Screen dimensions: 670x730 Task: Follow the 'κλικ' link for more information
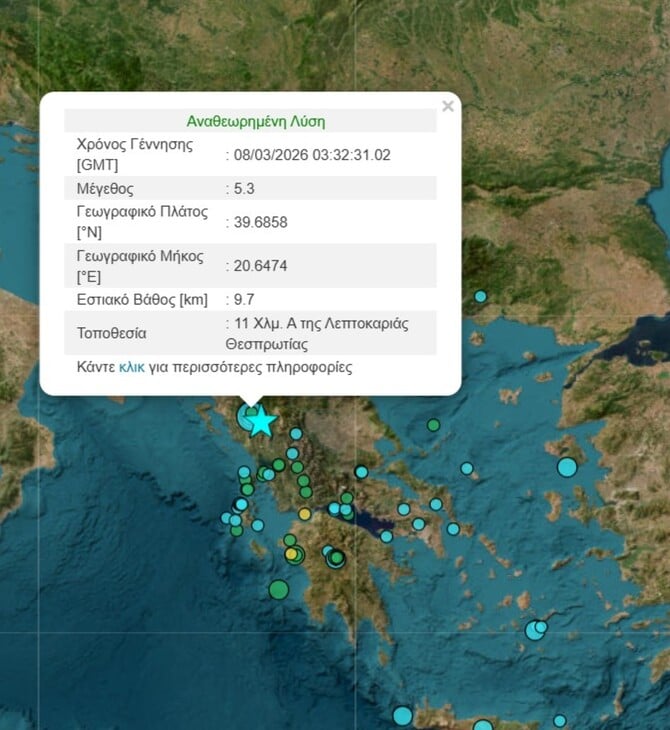coord(132,367)
